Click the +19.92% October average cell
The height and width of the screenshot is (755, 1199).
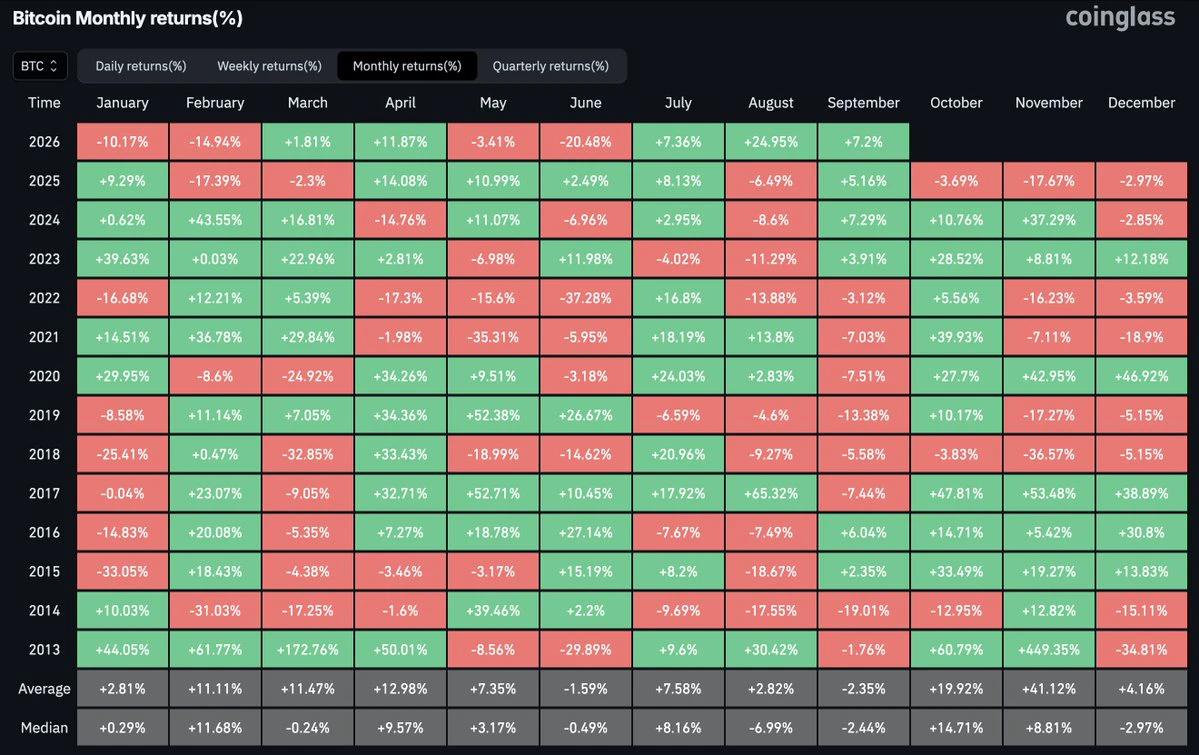tap(956, 688)
